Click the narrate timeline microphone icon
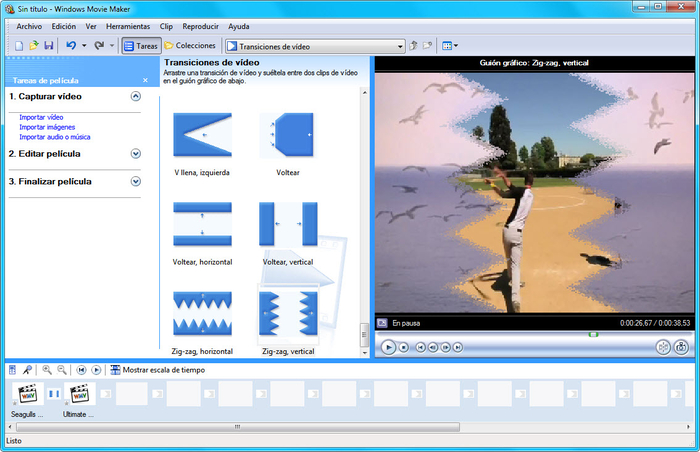Image resolution: width=700 pixels, height=452 pixels. pos(27,370)
